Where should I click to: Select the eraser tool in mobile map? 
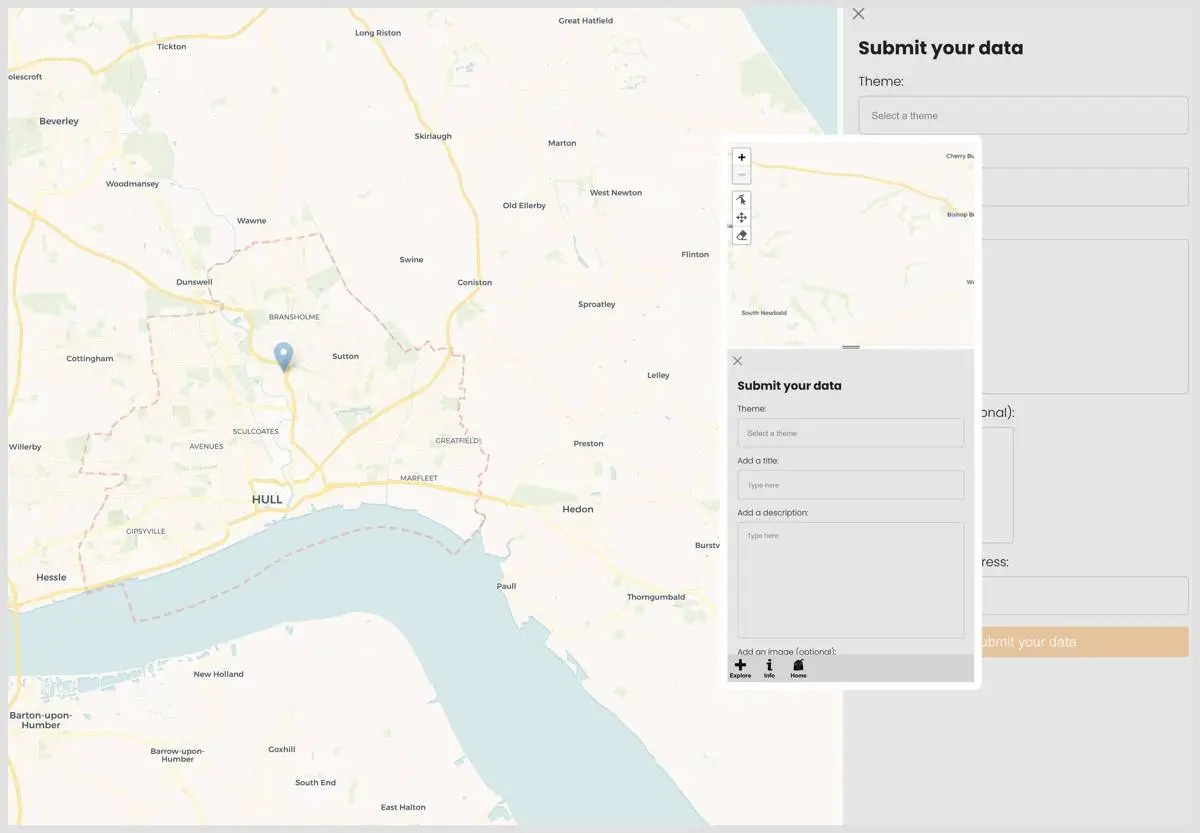[741, 235]
